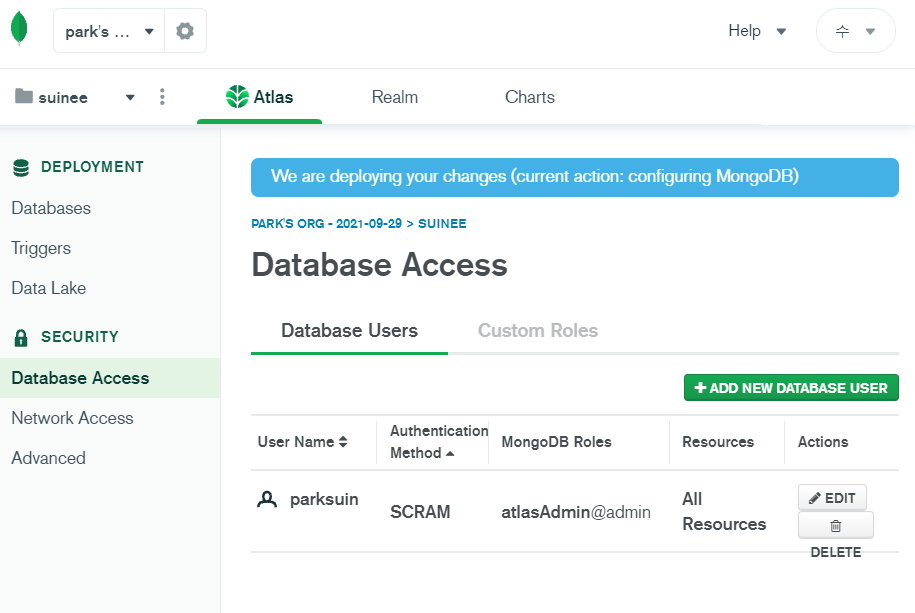
Task: Click the Deployment database stack icon
Action: [x=21, y=168]
